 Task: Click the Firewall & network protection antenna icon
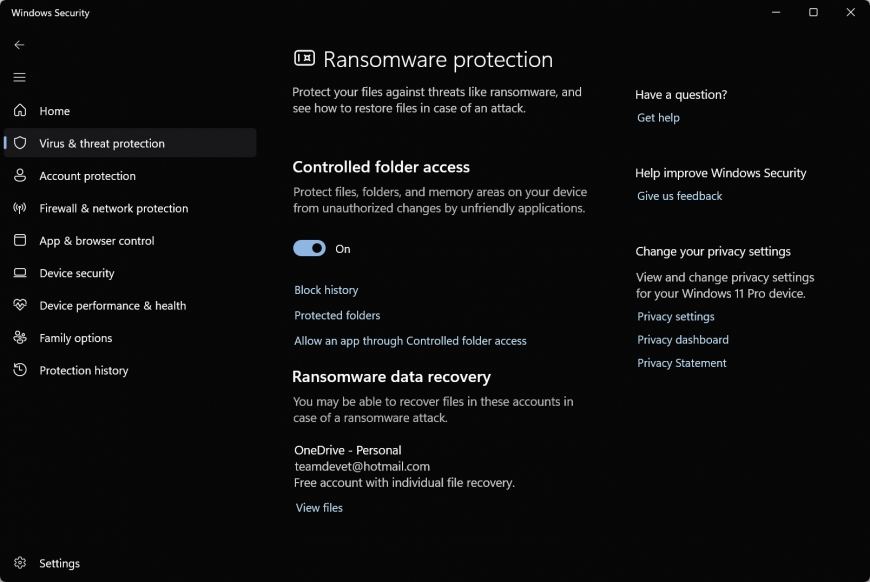20,208
